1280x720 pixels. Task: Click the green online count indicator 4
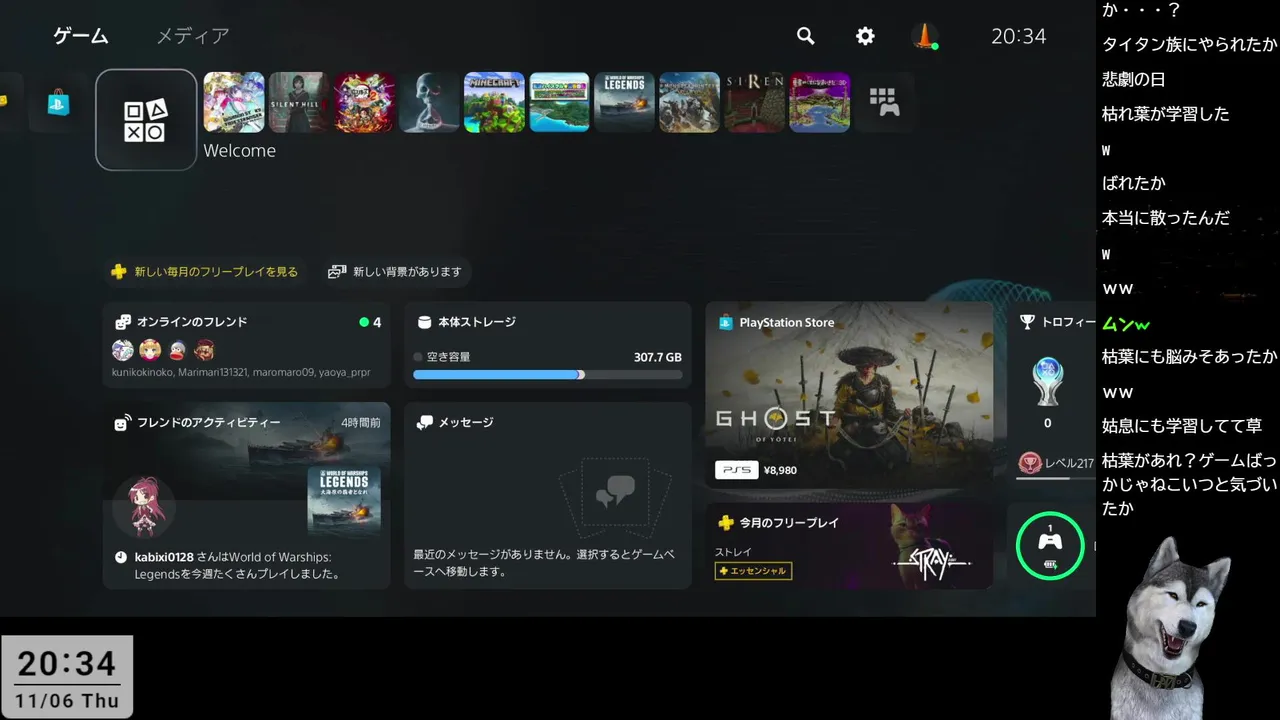tap(370, 322)
